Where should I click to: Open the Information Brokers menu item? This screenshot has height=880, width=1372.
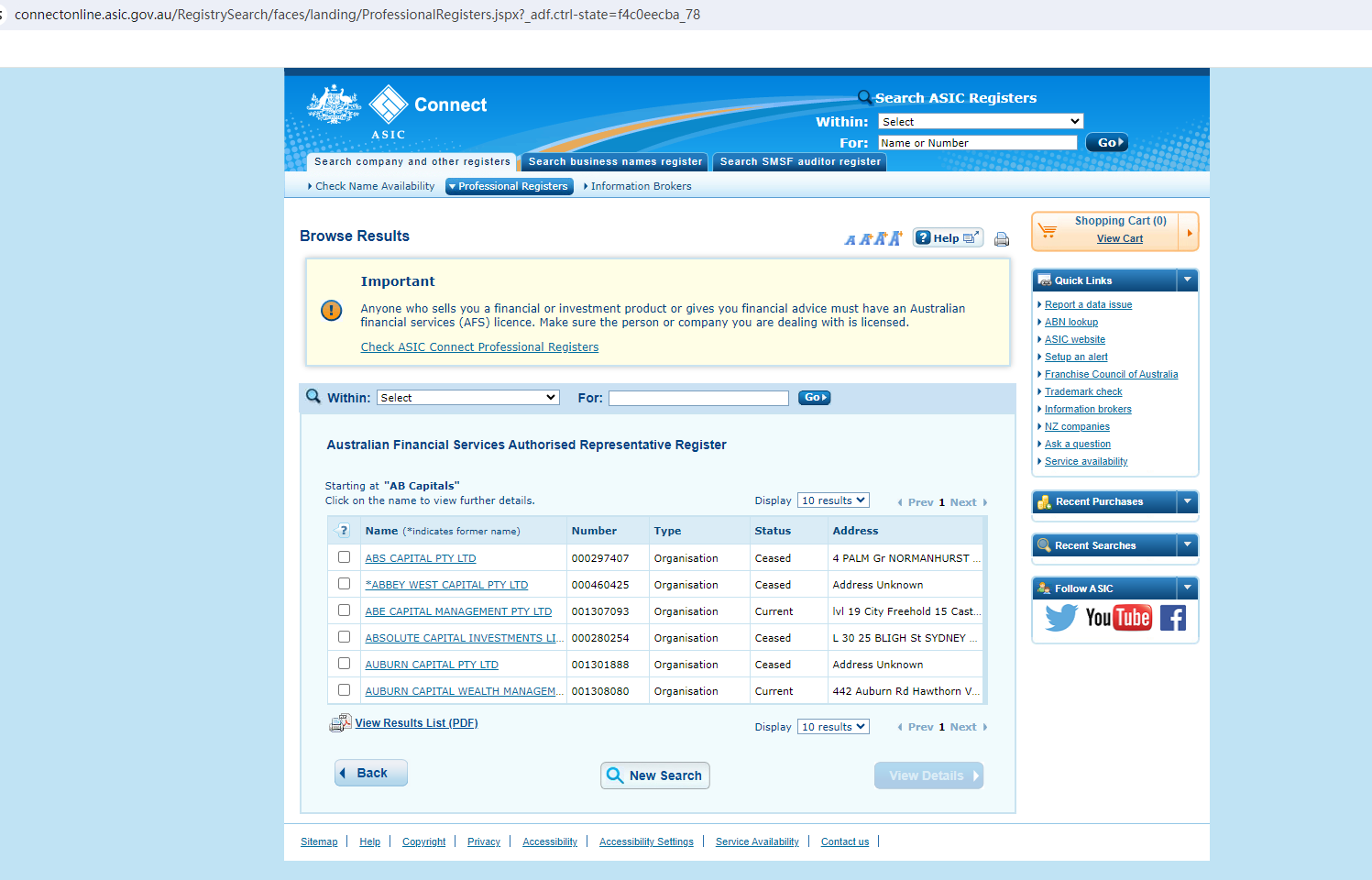tap(641, 186)
